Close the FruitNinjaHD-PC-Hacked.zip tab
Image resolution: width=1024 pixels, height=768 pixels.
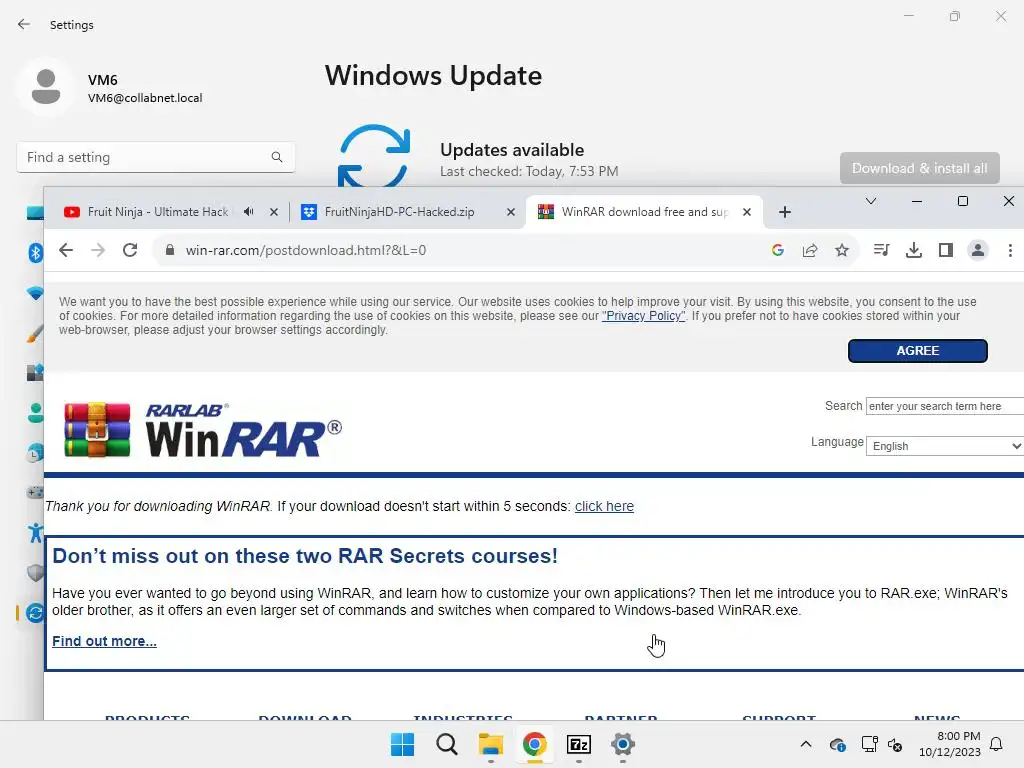[511, 212]
